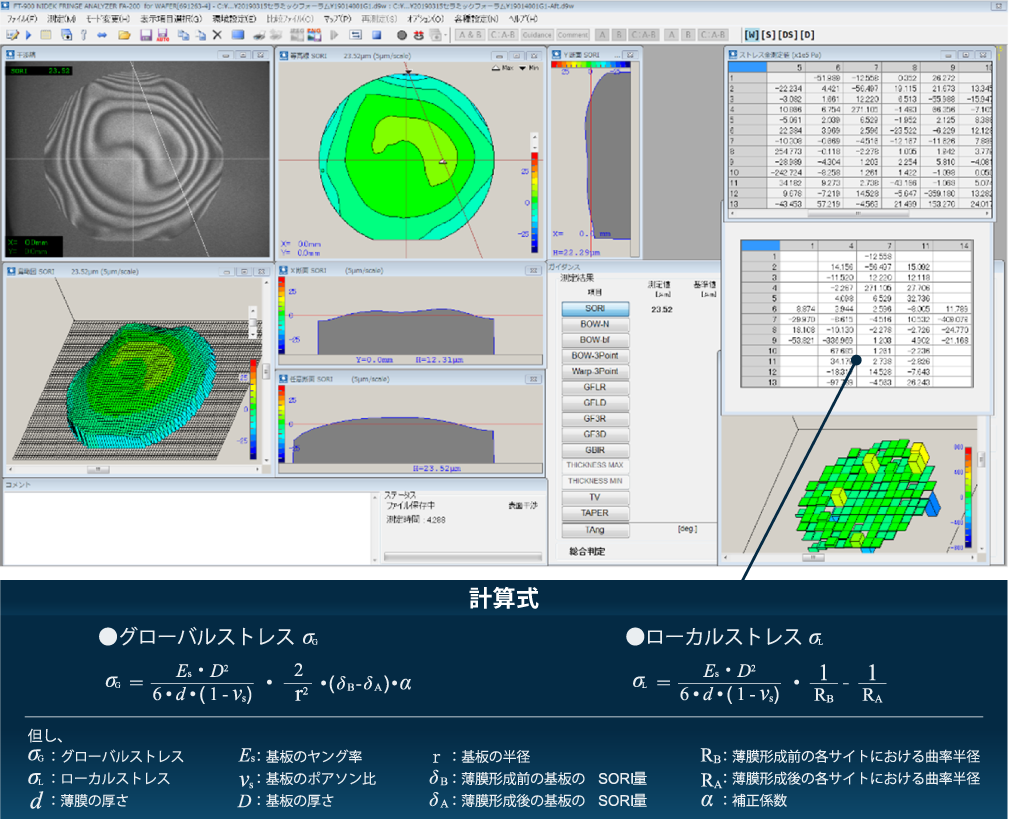The image size is (1009, 820).
Task: Click the blue play arrow toolbar icon
Action: point(28,35)
